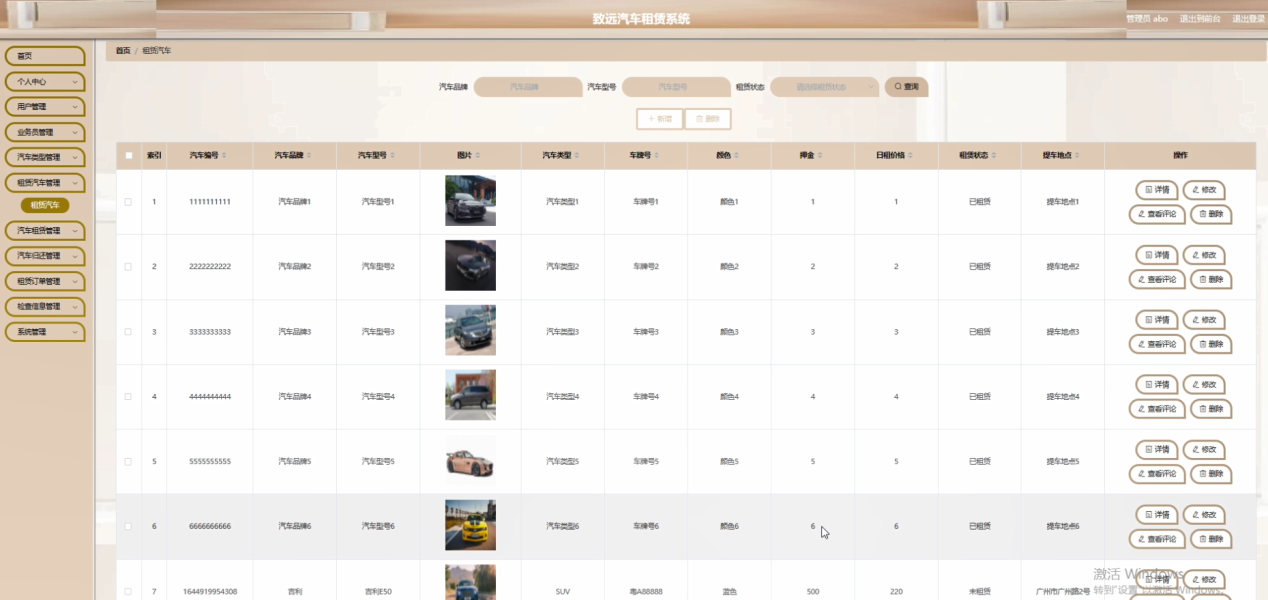Open the 租赁状态 filter dropdown
The image size is (1268, 600).
coord(824,87)
